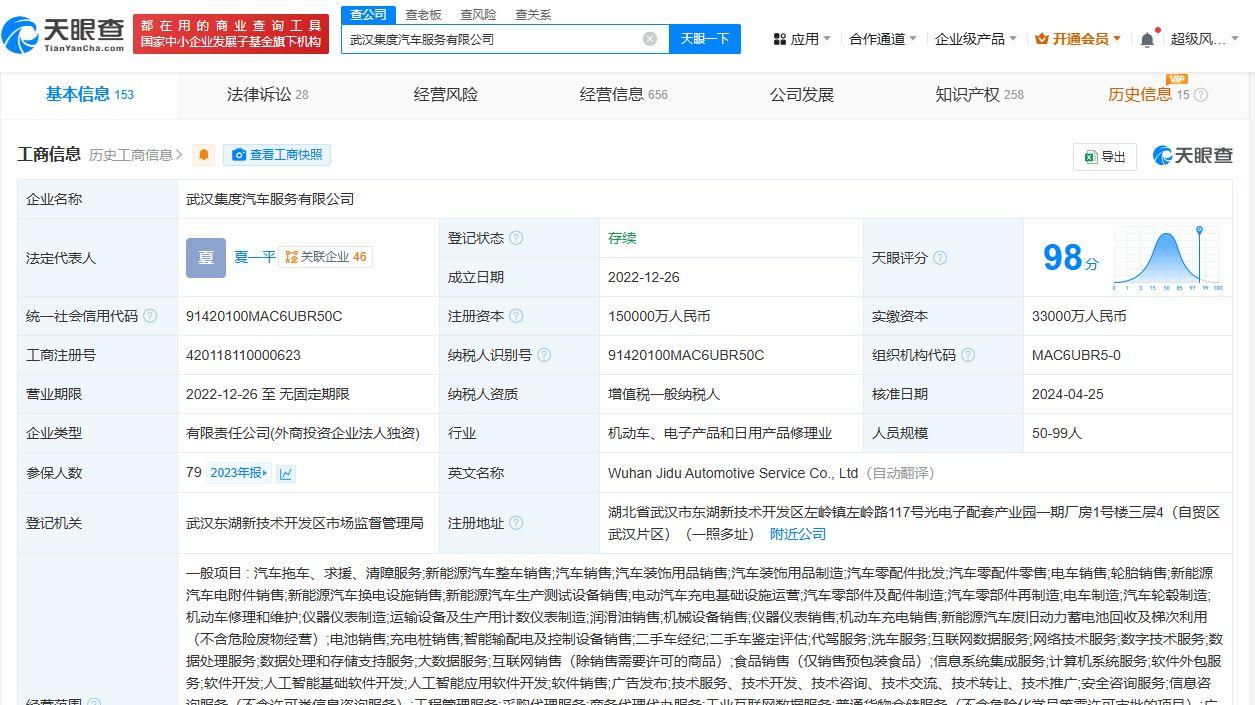Viewport: 1255px width, 705px height.
Task: Click the 导出 export button
Action: pyautogui.click(x=1105, y=156)
